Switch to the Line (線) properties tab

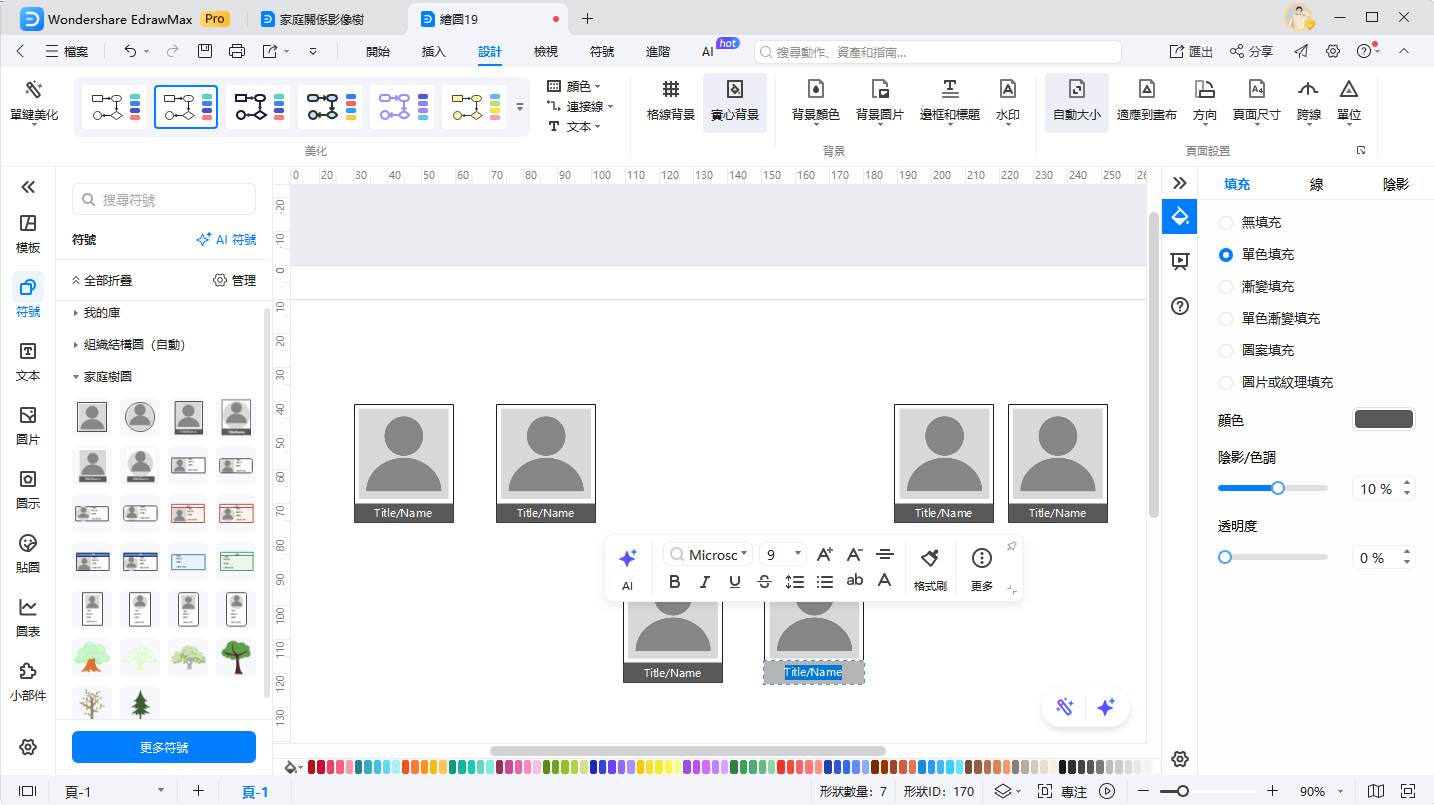1317,184
